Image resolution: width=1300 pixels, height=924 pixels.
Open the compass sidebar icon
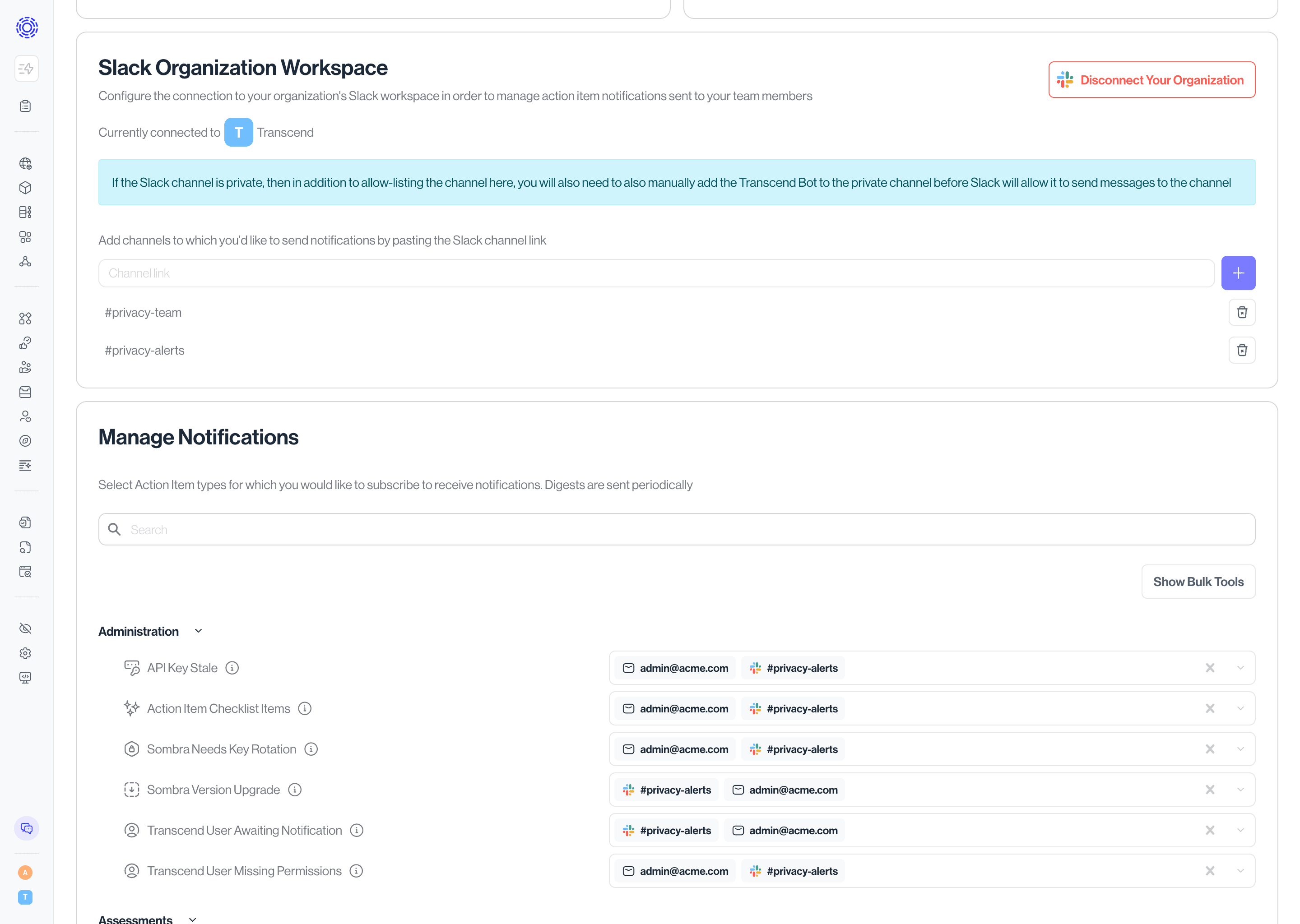[26, 441]
